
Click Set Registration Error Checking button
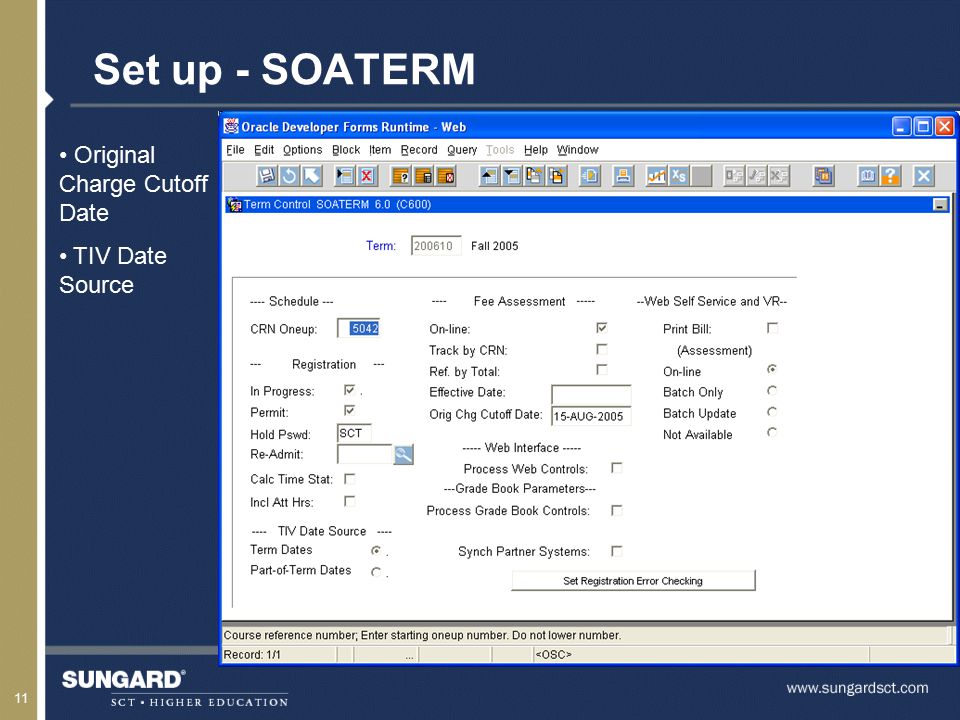coord(633,580)
